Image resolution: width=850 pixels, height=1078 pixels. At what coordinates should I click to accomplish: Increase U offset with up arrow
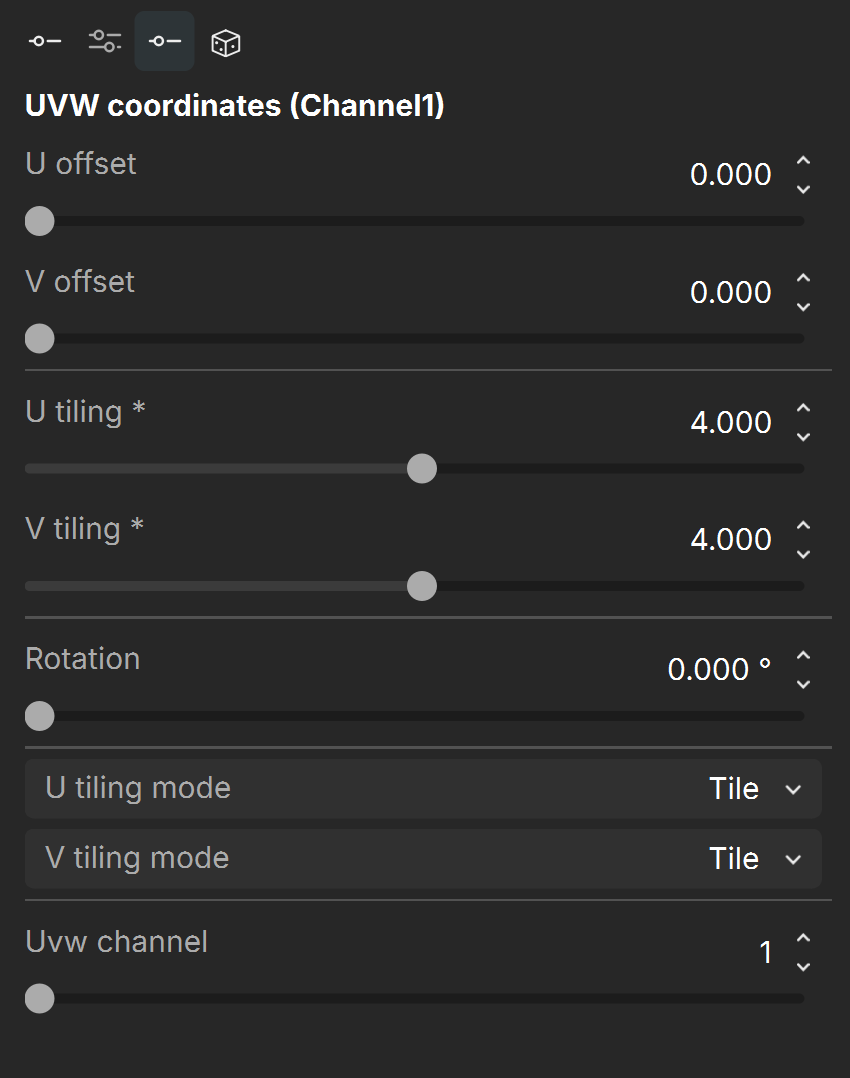click(x=803, y=160)
